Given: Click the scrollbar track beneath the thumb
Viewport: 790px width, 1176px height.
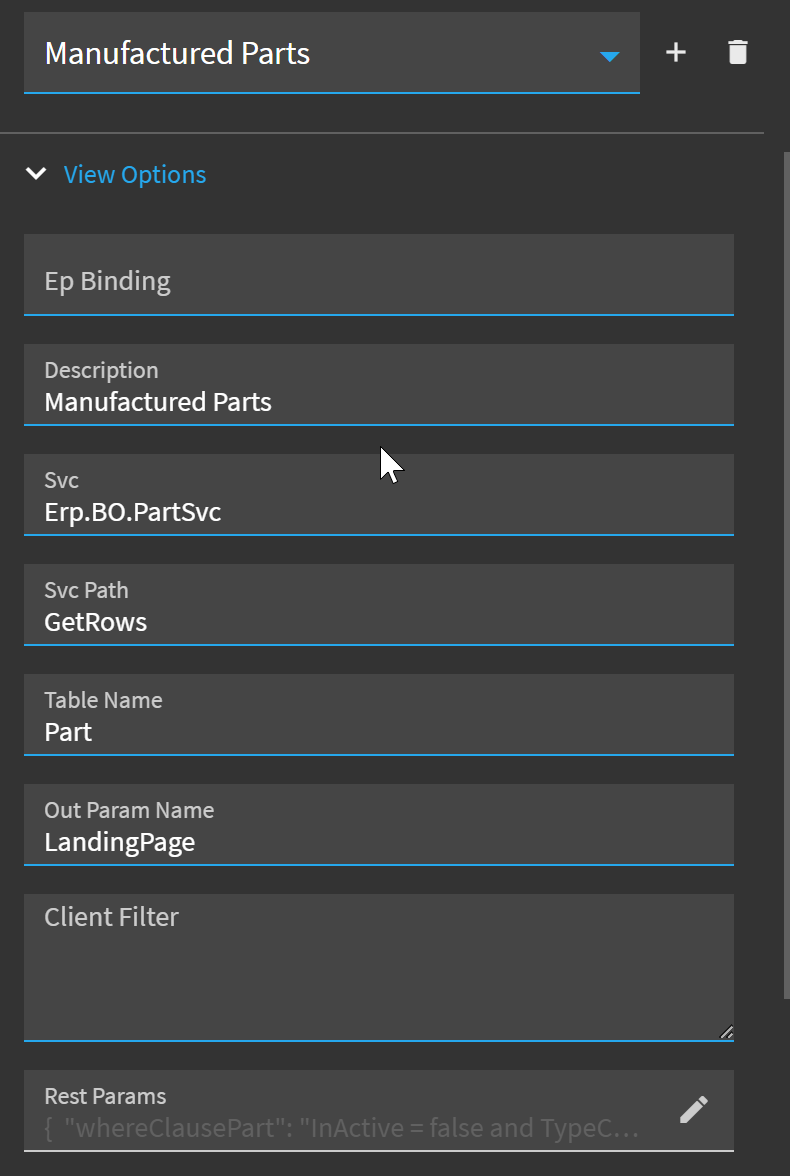Looking at the screenshot, I should (x=786, y=1088).
